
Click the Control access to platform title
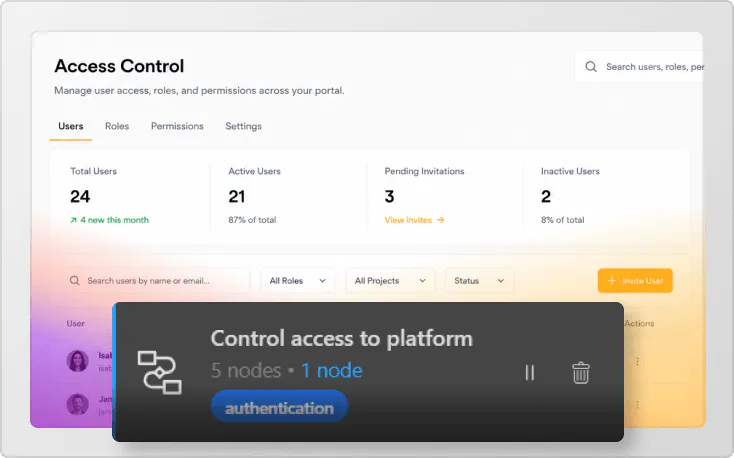tap(342, 339)
